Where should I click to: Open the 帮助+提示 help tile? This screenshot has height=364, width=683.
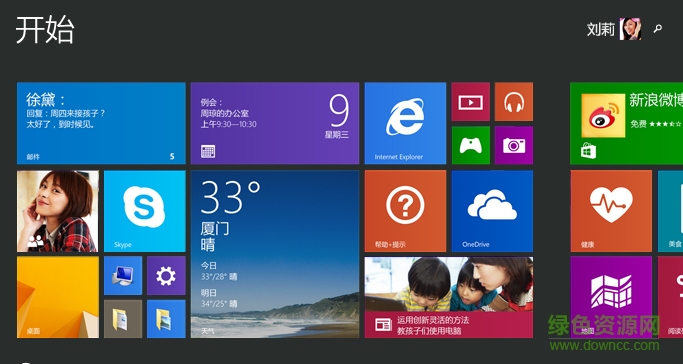tap(405, 211)
